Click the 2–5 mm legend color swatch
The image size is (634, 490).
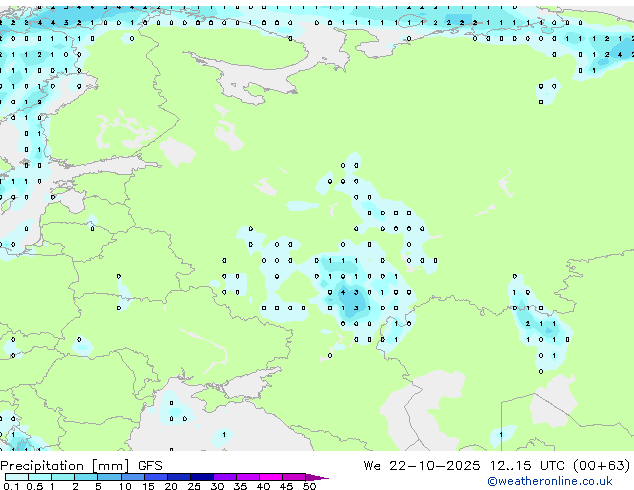[x=86, y=477]
